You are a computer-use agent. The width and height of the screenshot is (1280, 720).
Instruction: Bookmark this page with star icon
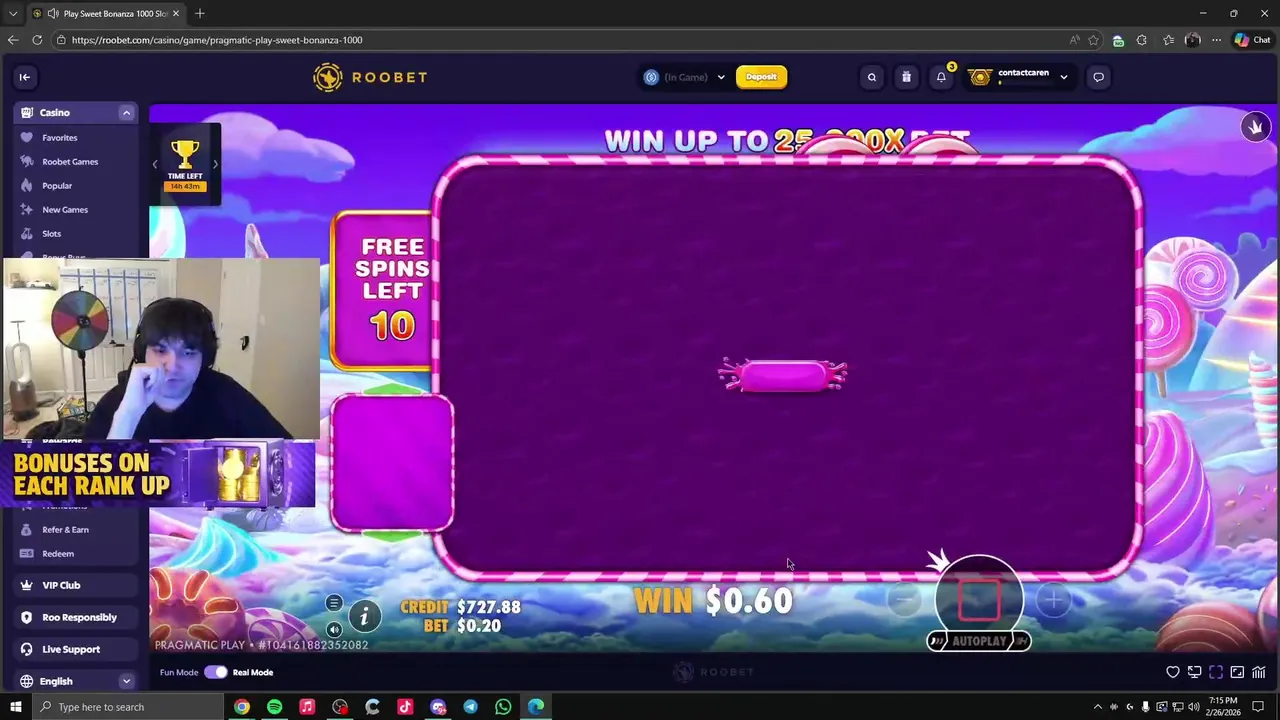pos(1093,40)
